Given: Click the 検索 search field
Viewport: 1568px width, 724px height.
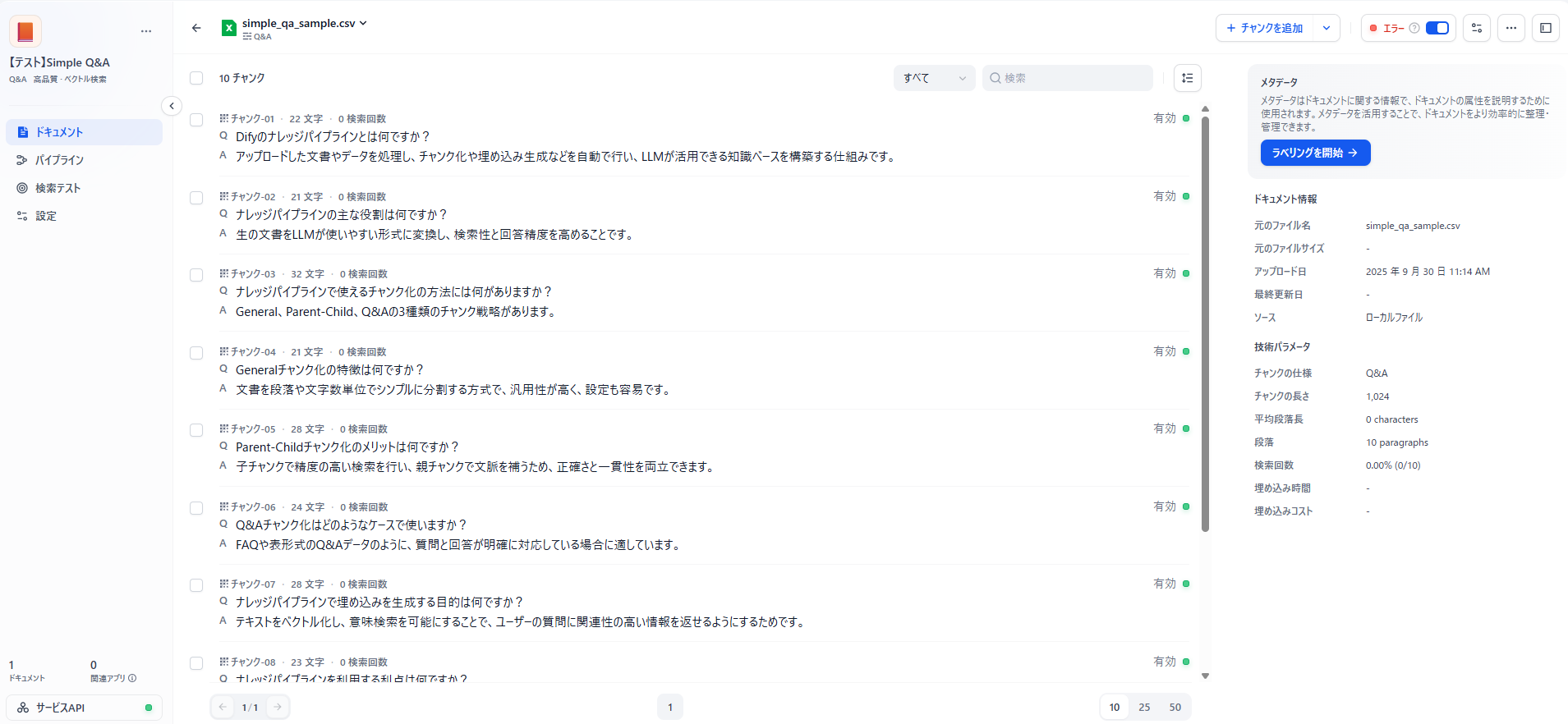Looking at the screenshot, I should coord(1068,78).
